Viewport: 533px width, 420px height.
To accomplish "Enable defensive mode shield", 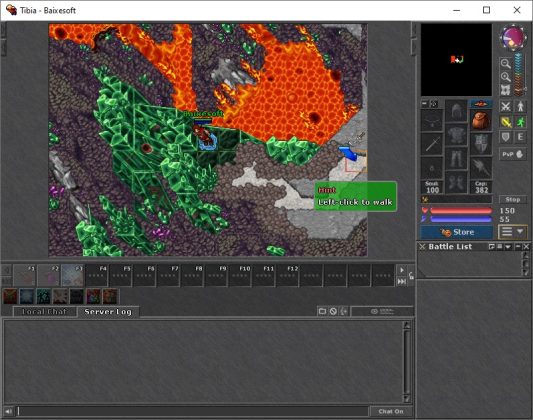I will coord(505,137).
